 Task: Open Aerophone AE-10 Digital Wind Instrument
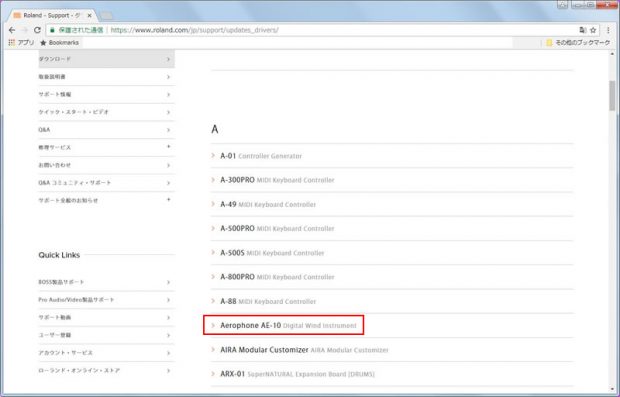pyautogui.click(x=288, y=325)
